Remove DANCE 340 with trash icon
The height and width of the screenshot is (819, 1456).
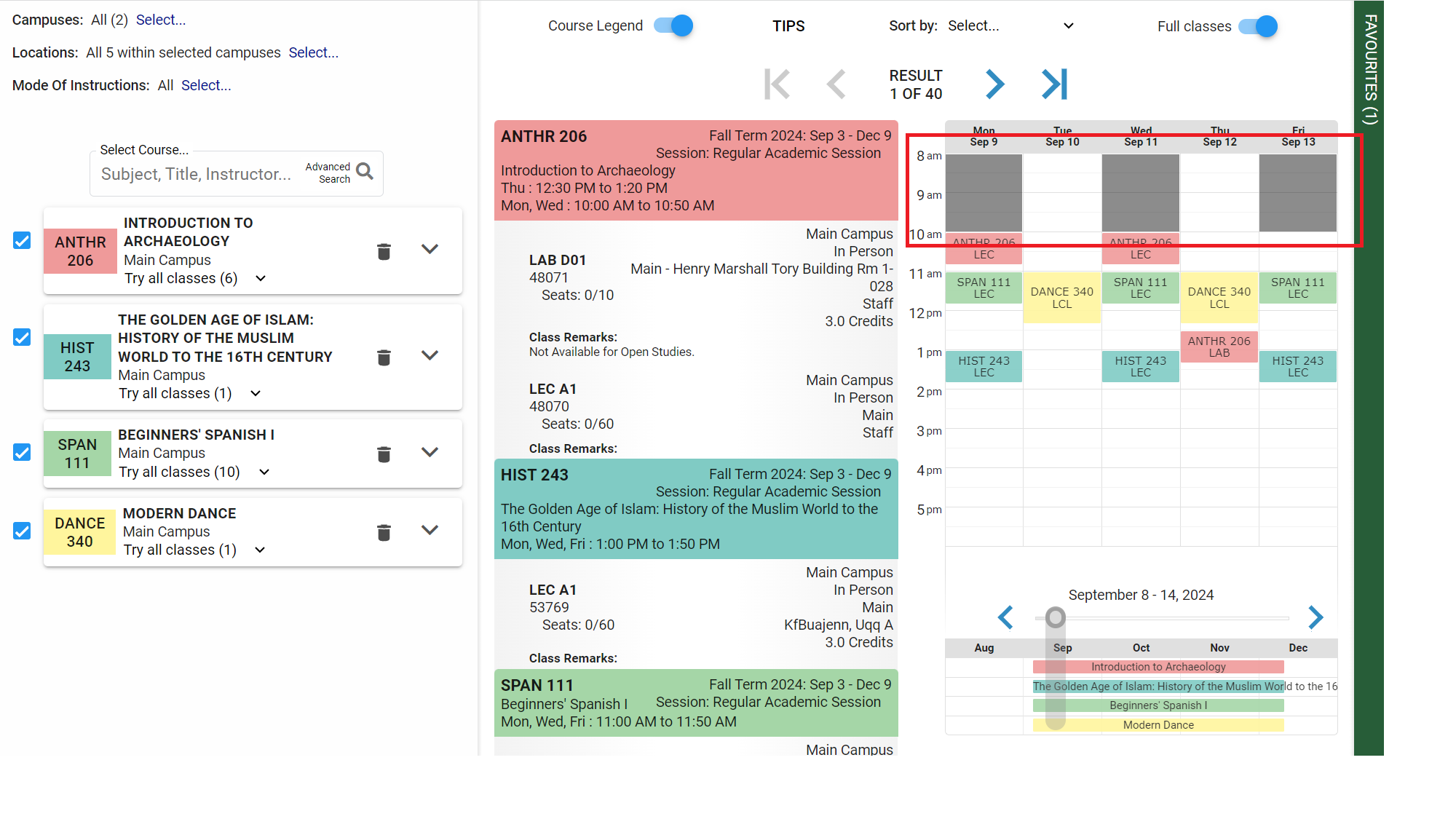coord(384,533)
